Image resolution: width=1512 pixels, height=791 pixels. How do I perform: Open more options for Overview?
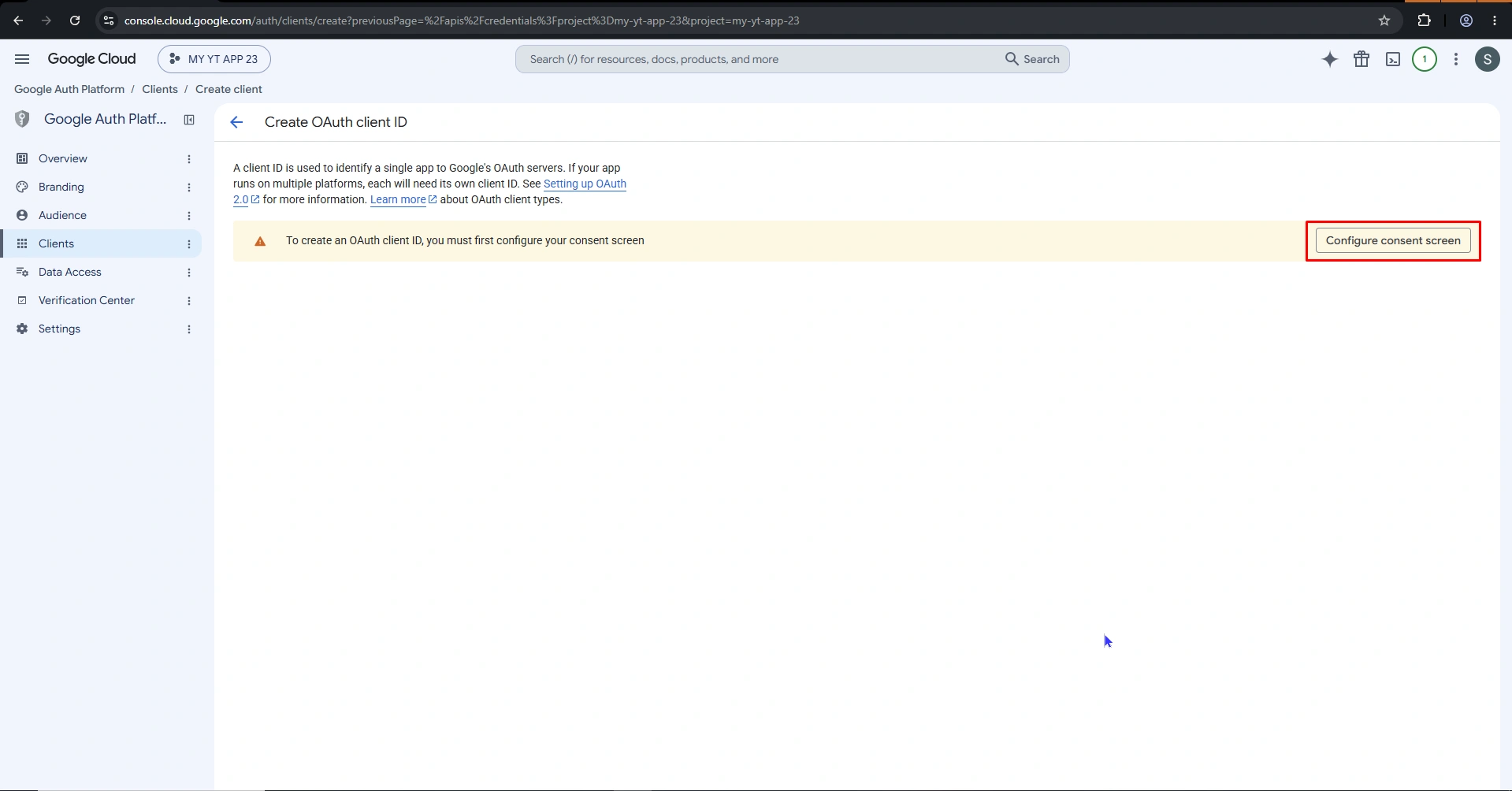[x=189, y=159]
